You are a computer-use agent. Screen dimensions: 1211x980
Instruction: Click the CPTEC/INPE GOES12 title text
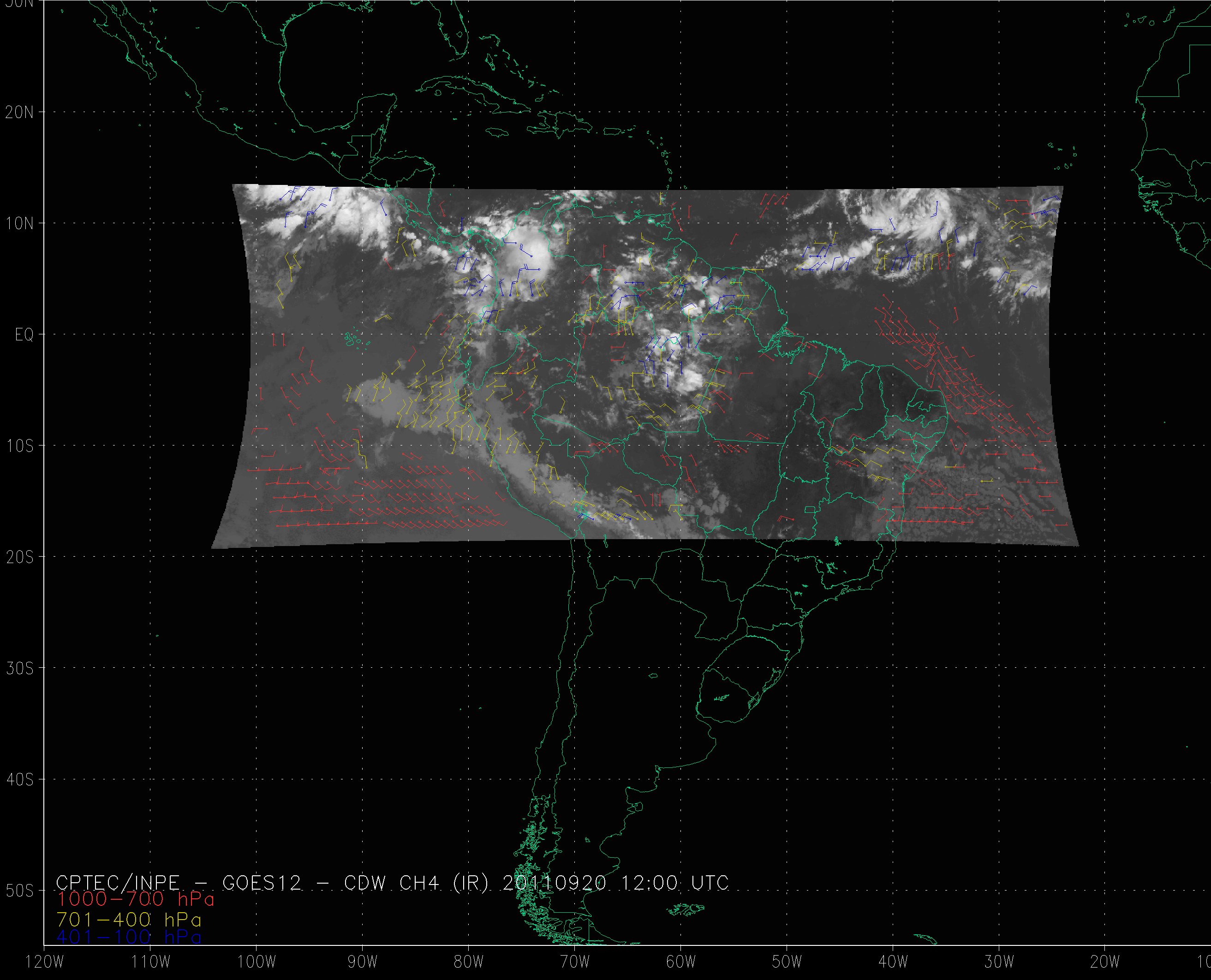(393, 883)
